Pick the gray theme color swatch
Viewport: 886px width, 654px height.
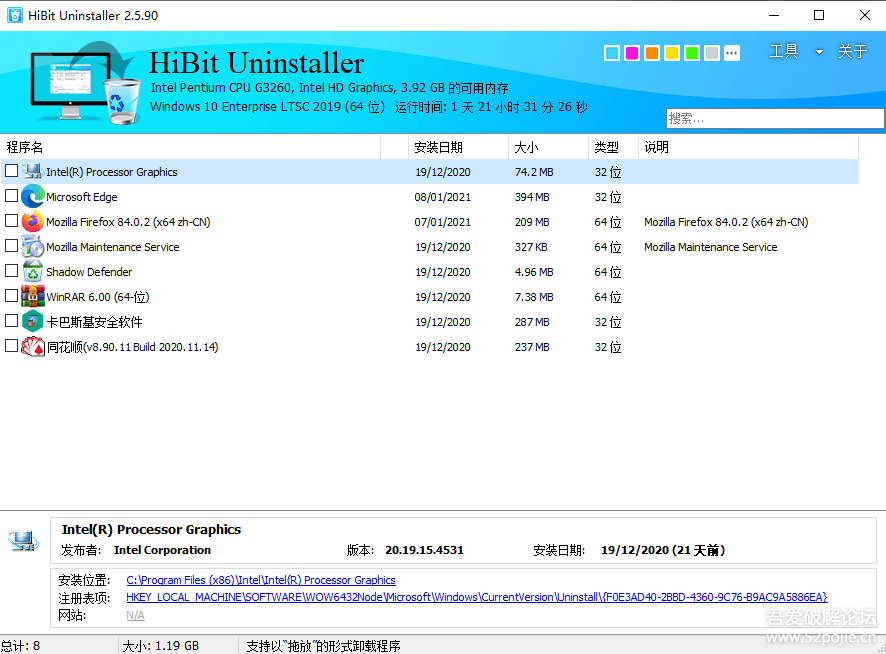coord(712,53)
